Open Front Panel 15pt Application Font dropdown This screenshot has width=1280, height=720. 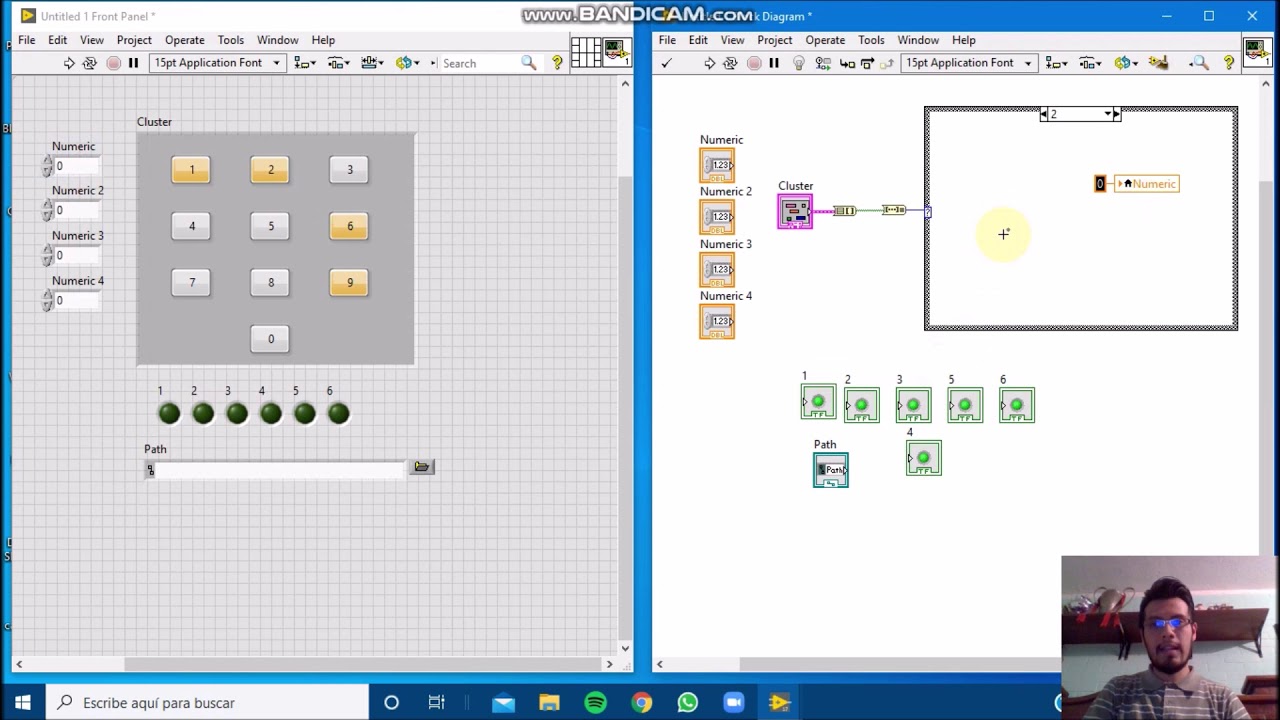coord(217,63)
